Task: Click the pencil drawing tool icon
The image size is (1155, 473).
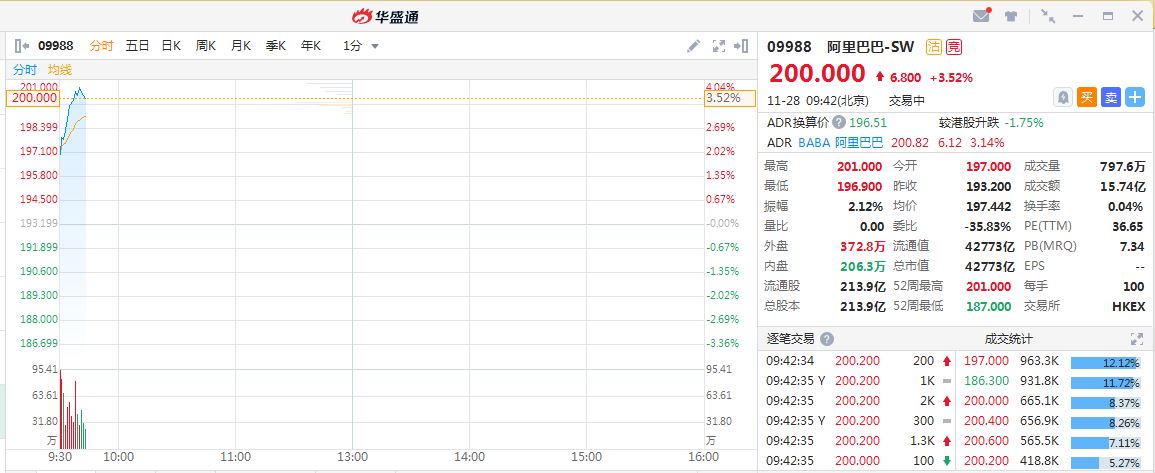Action: coord(693,46)
